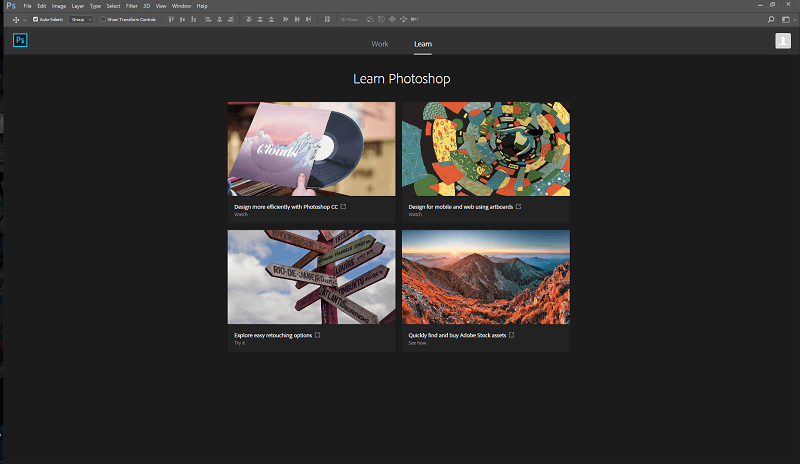800x464 pixels.
Task: Select 3D roll camera mode icon
Action: [x=381, y=19]
